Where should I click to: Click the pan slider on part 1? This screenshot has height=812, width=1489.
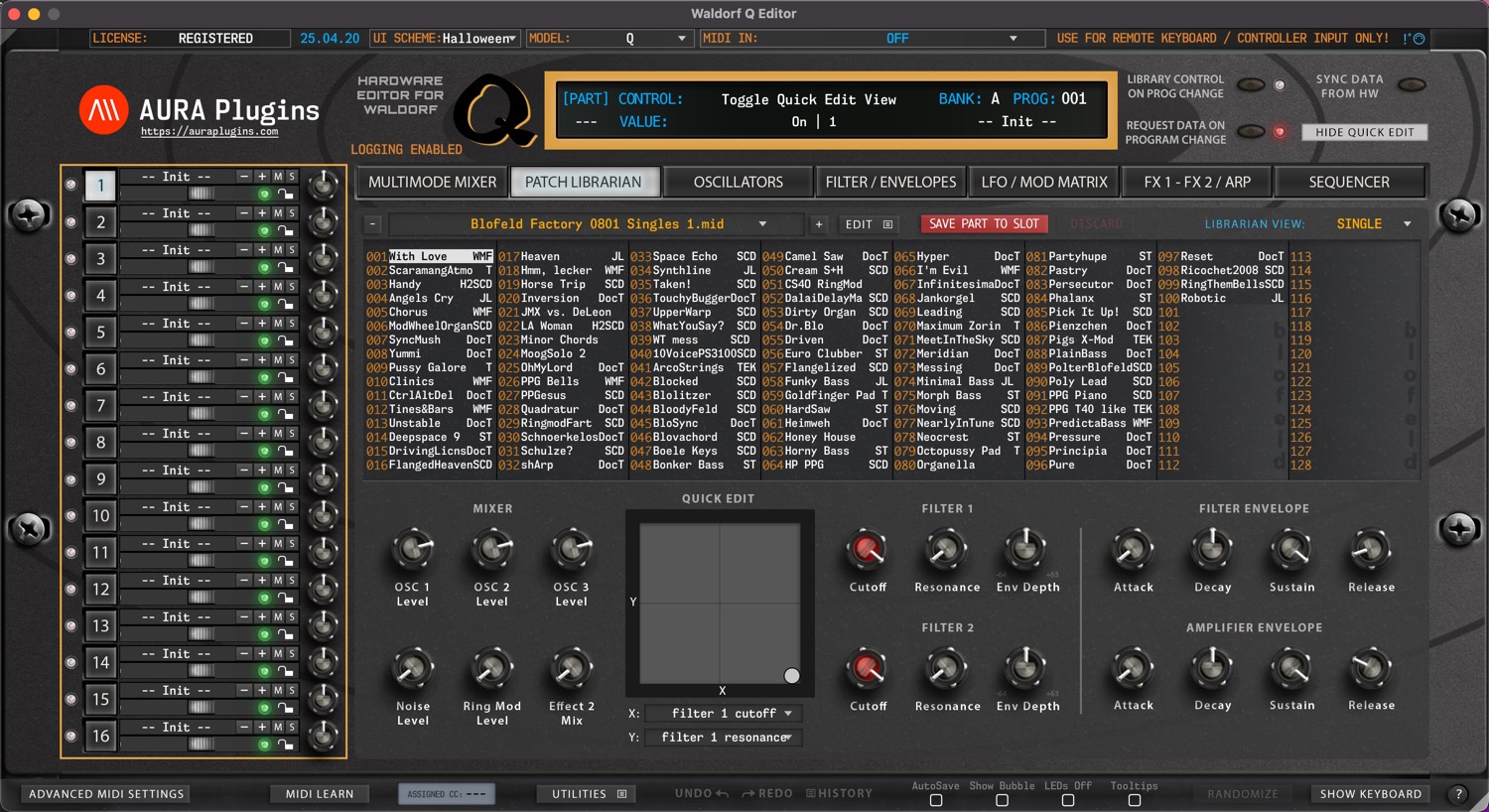202,194
